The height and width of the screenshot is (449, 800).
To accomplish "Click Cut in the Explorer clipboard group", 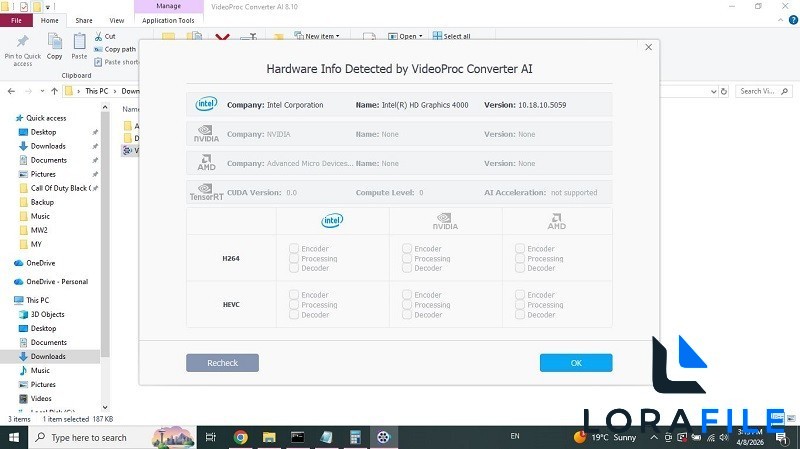I will pyautogui.click(x=105, y=36).
